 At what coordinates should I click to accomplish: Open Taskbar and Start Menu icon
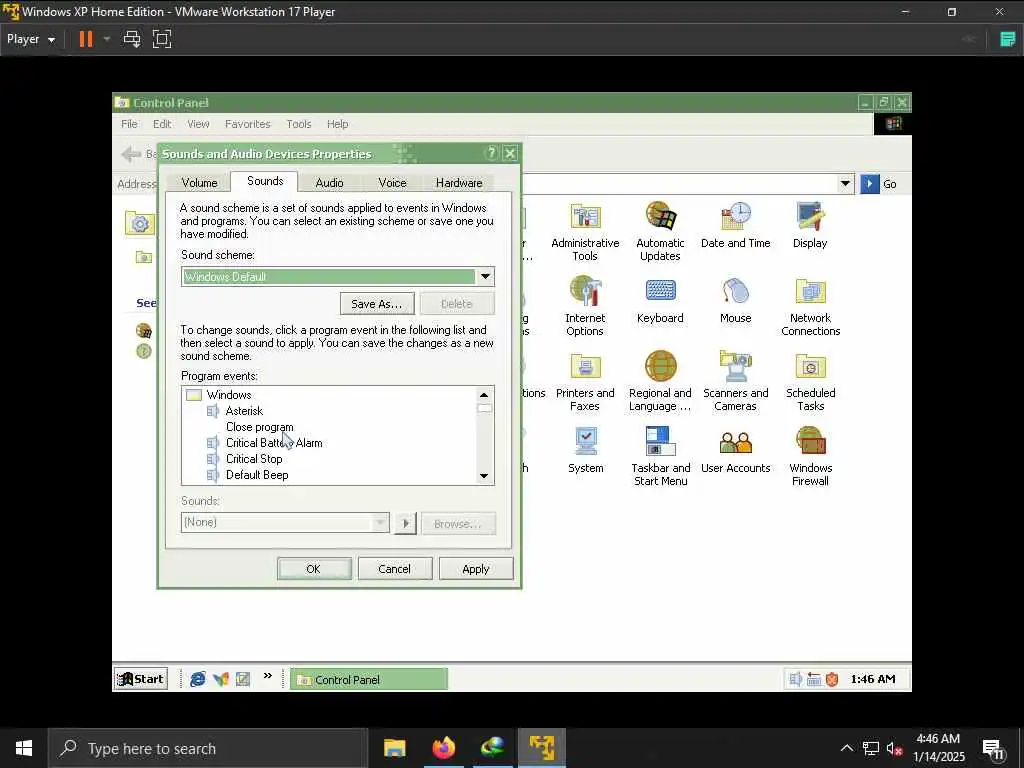[x=660, y=456]
